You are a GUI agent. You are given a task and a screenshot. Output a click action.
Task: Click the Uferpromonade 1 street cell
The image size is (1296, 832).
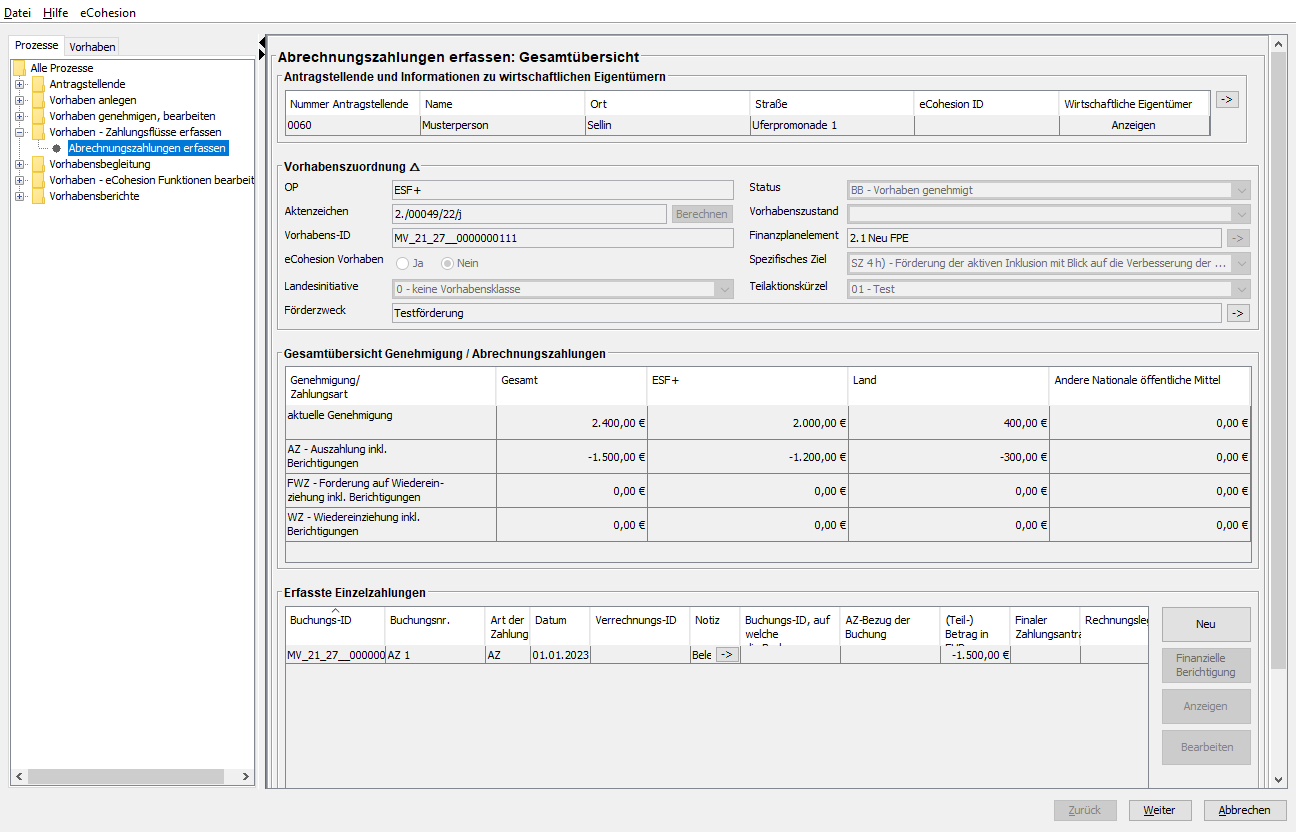(x=832, y=125)
